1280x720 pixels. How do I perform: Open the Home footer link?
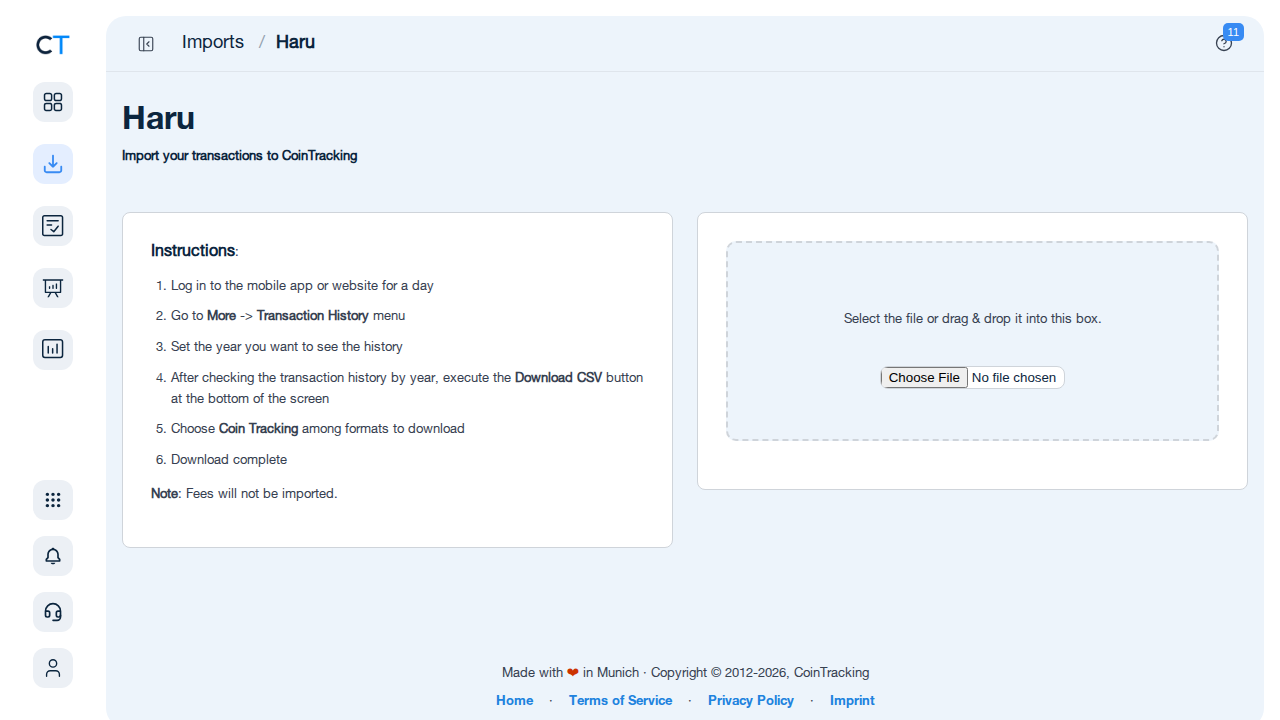[515, 700]
